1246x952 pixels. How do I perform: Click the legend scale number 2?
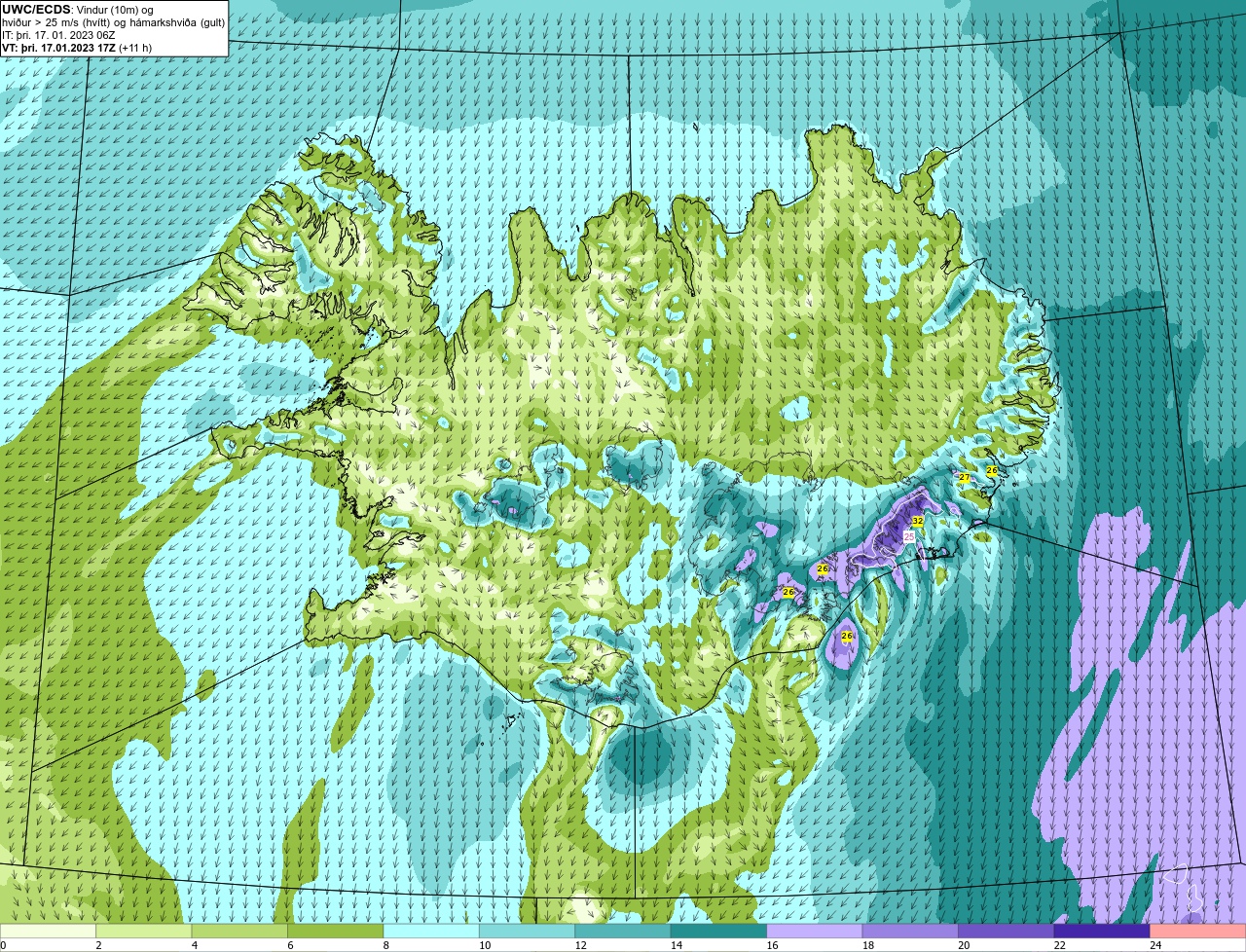[98, 945]
